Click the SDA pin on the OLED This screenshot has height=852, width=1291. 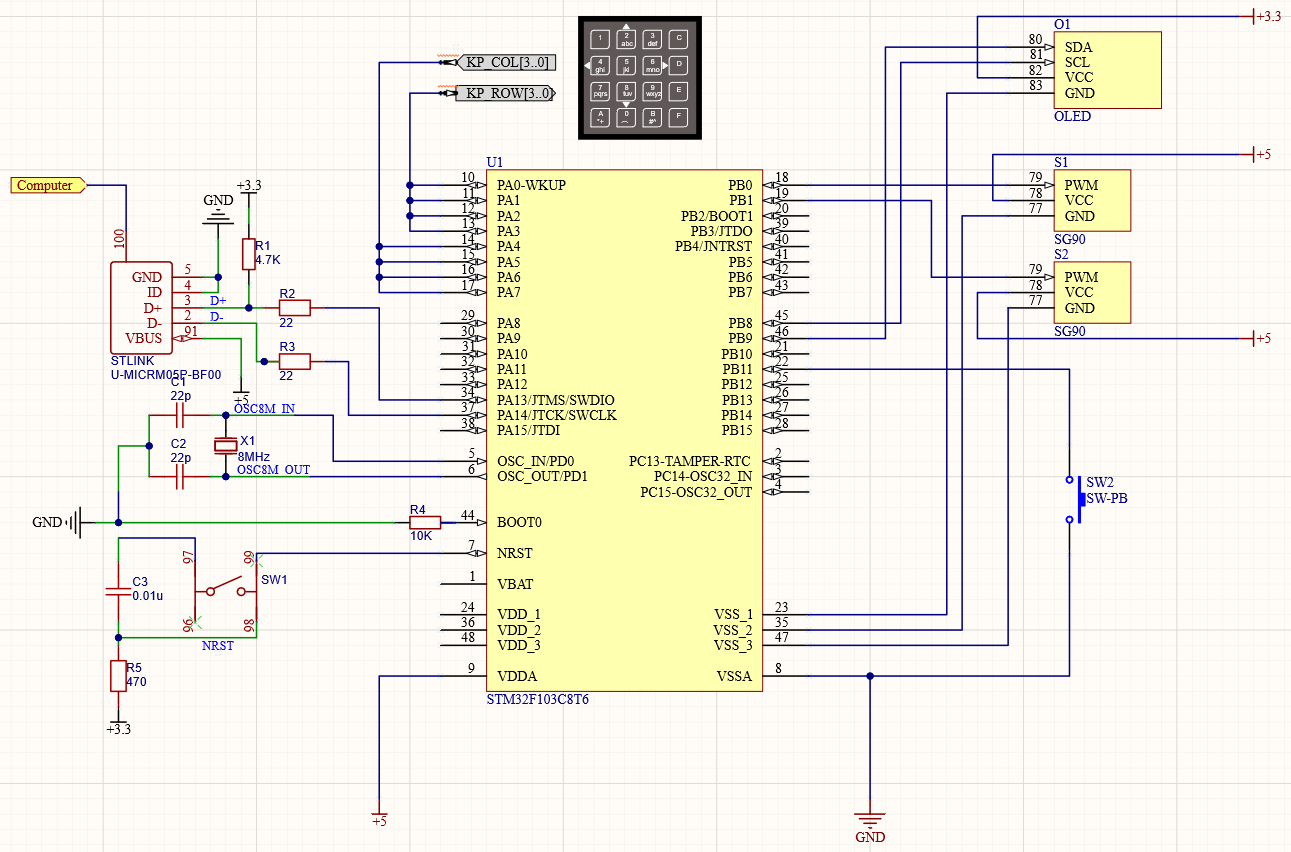[x=1078, y=47]
